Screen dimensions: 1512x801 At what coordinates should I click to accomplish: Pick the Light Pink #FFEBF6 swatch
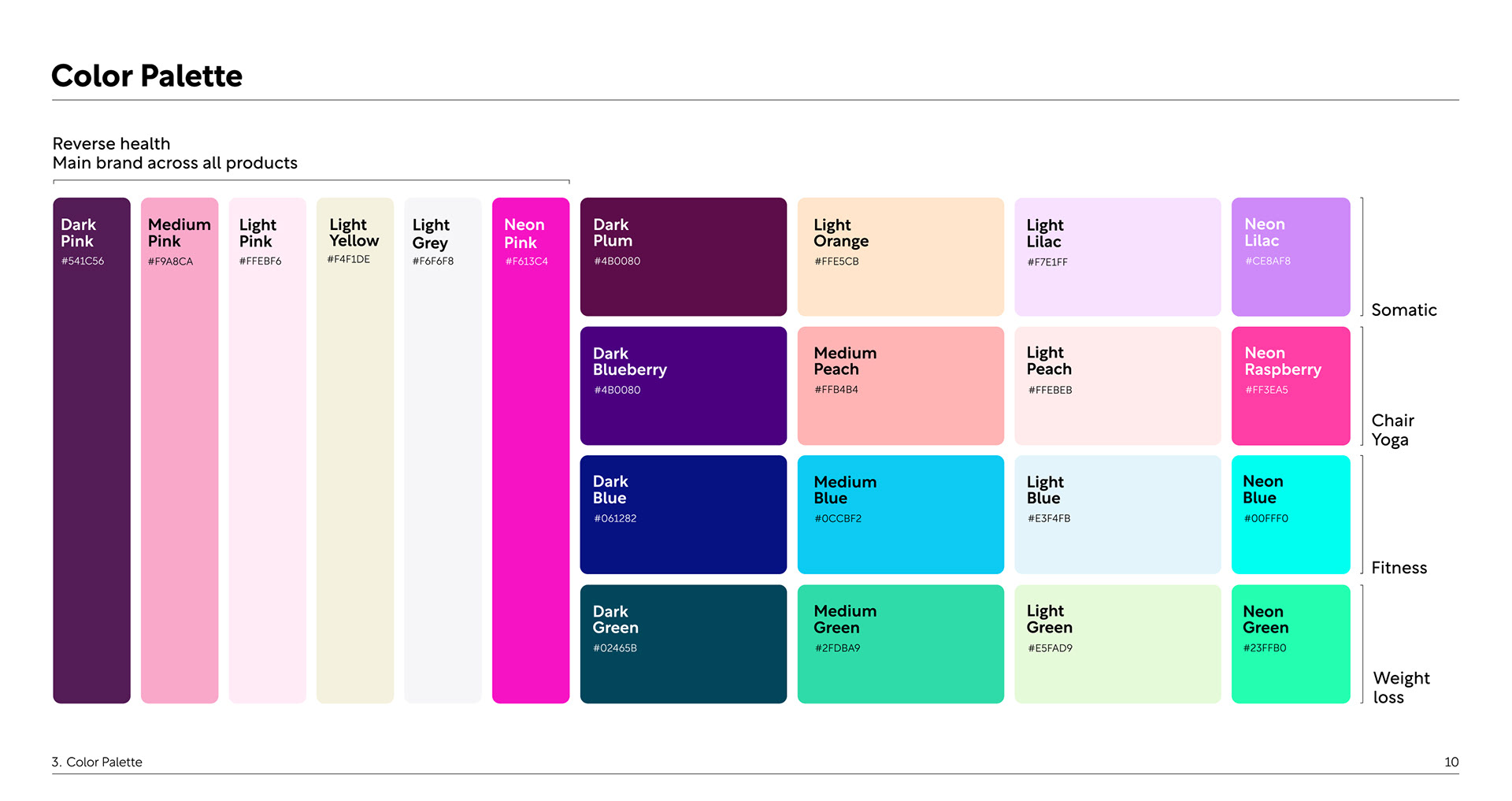point(267,451)
